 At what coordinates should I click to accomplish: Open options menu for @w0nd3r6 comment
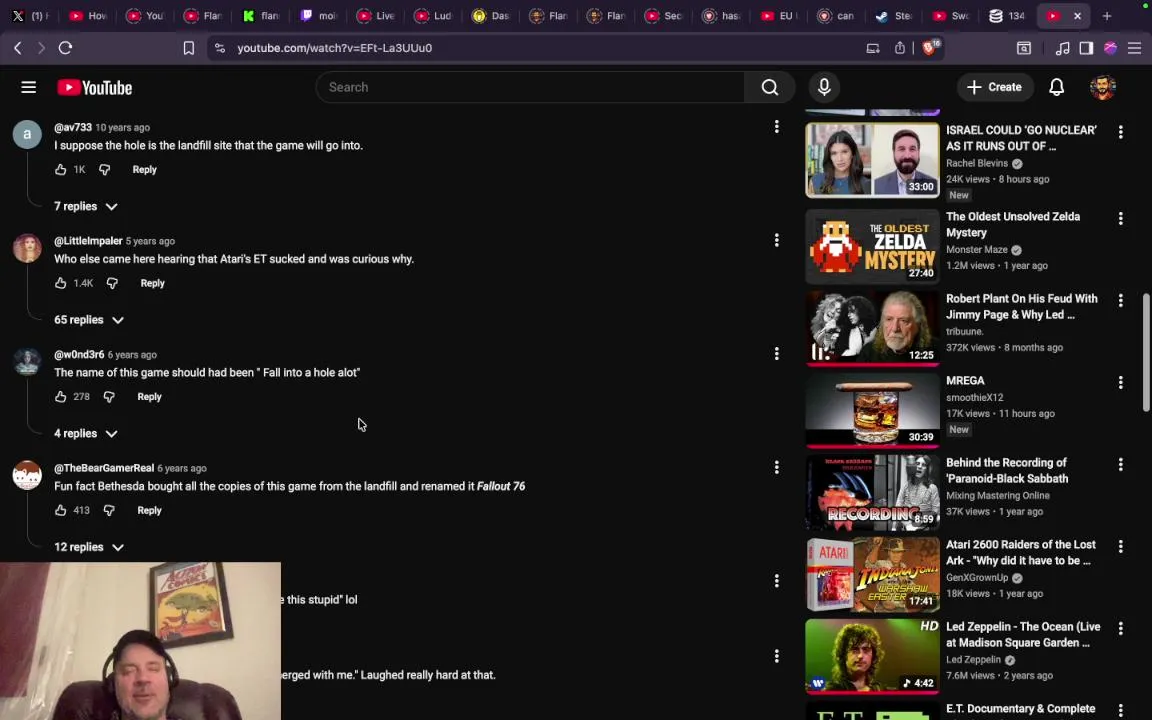coord(777,354)
